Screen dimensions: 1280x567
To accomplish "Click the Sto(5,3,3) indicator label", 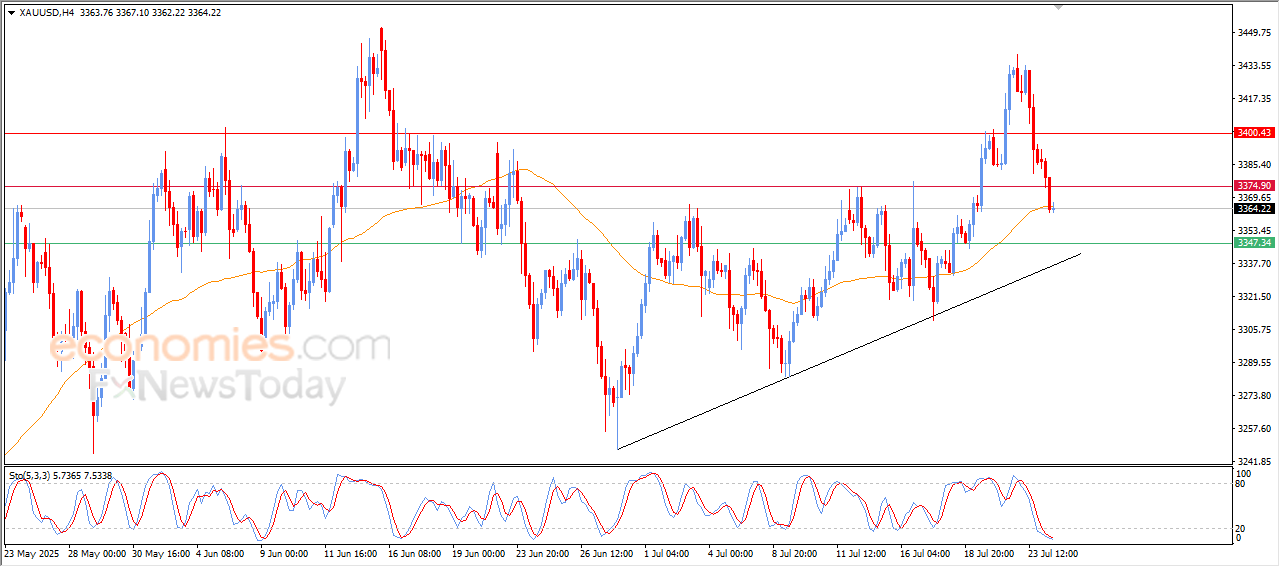I will 60,476.
